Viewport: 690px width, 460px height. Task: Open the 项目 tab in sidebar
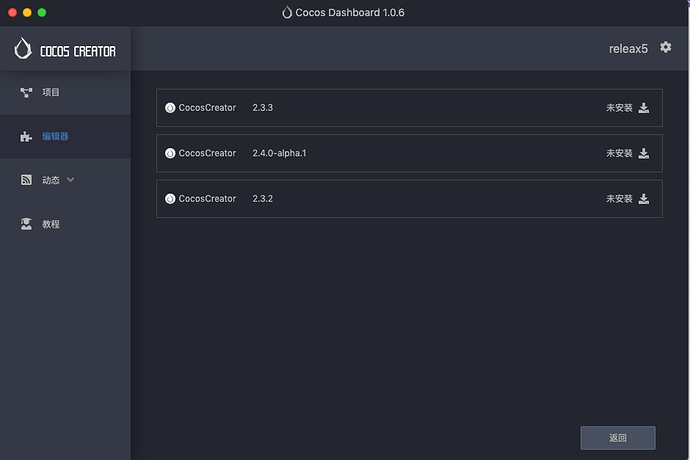tap(51, 92)
